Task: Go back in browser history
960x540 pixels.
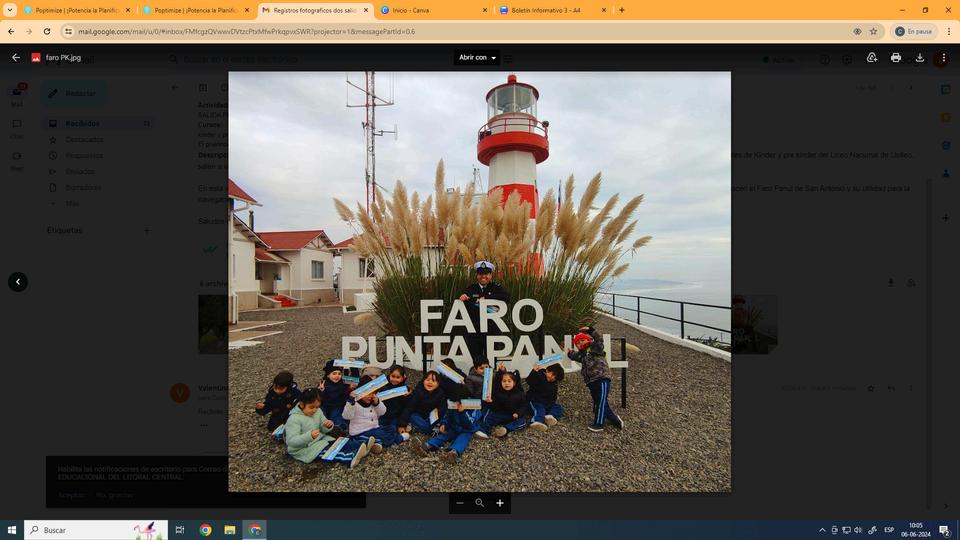Action: 11,31
